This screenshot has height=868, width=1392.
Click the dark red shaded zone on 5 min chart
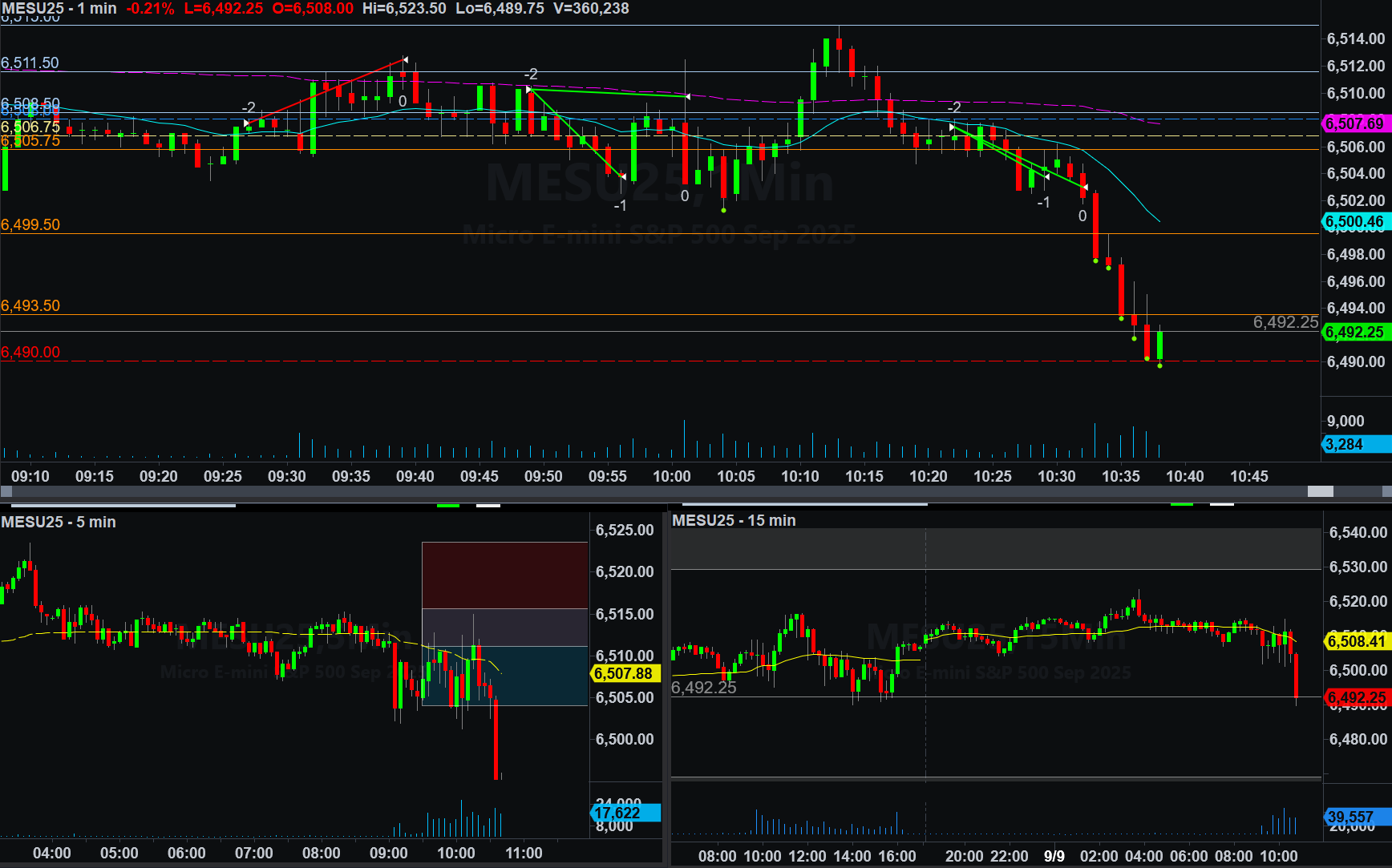point(505,575)
